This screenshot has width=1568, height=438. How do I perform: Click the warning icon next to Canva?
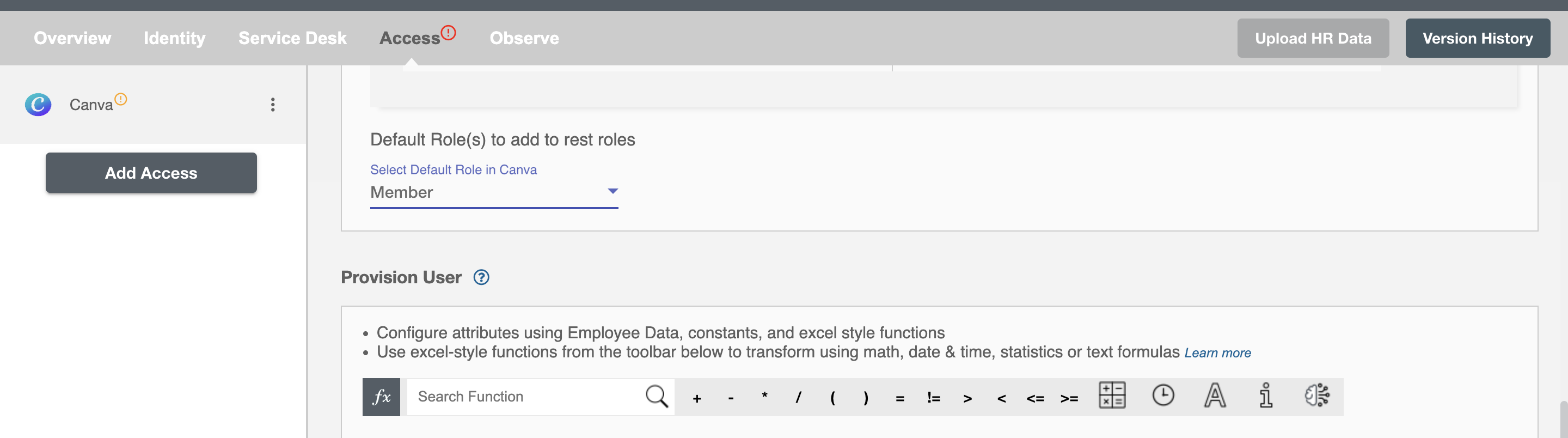pyautogui.click(x=121, y=99)
